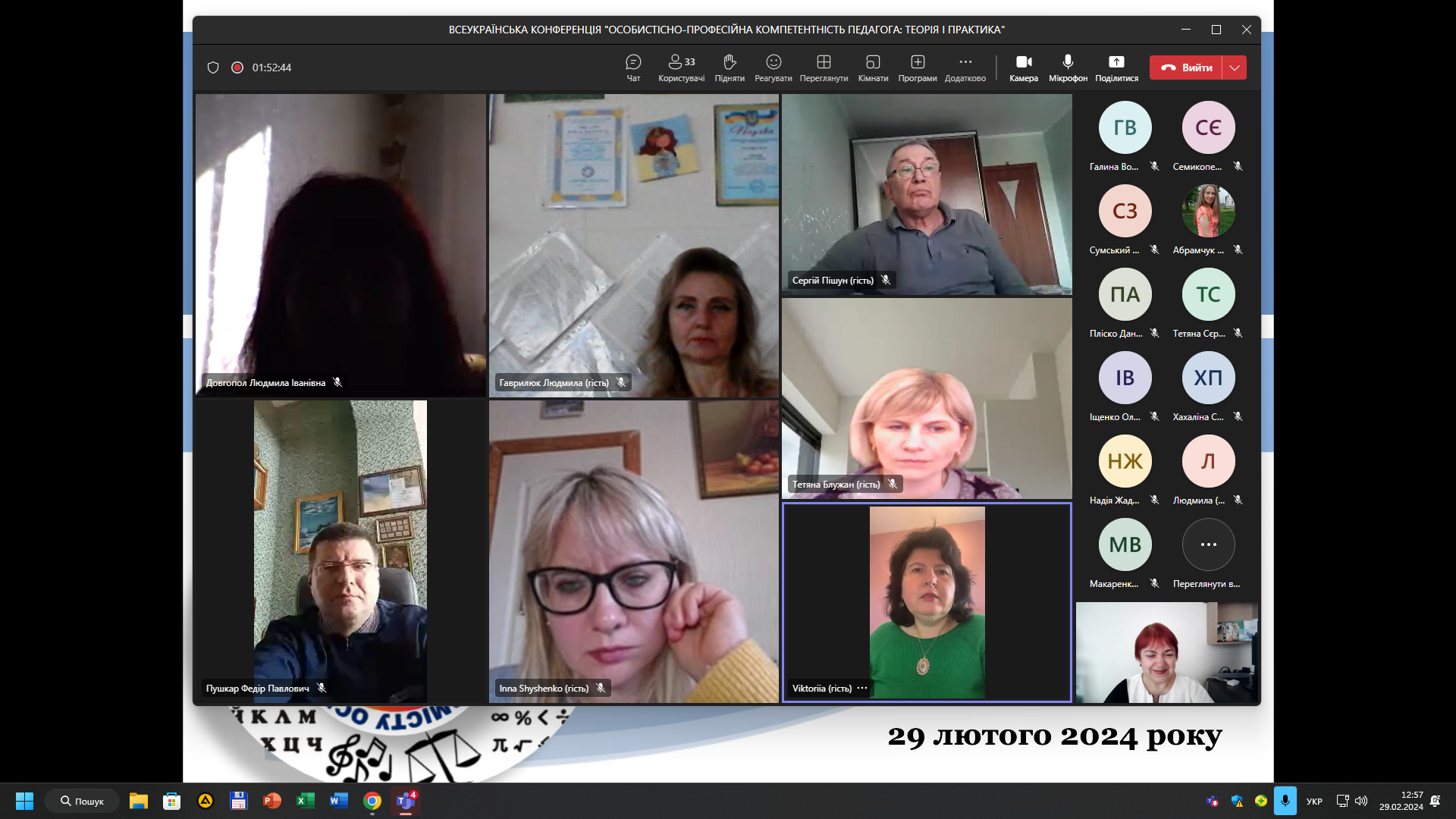Click the ГВ avatar of Галина
The height and width of the screenshot is (819, 1456).
tap(1125, 127)
